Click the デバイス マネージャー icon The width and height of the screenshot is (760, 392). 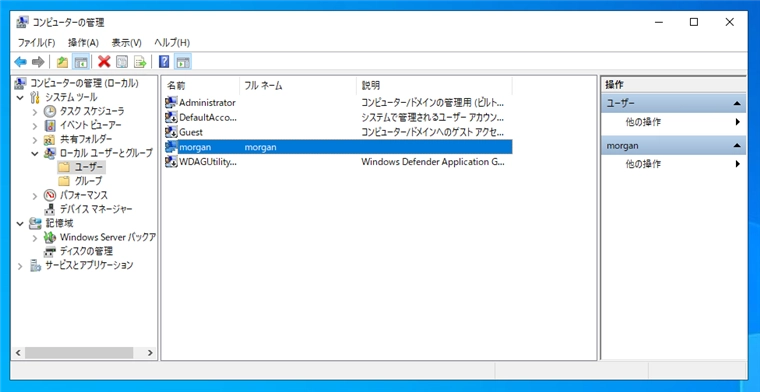[x=50, y=209]
